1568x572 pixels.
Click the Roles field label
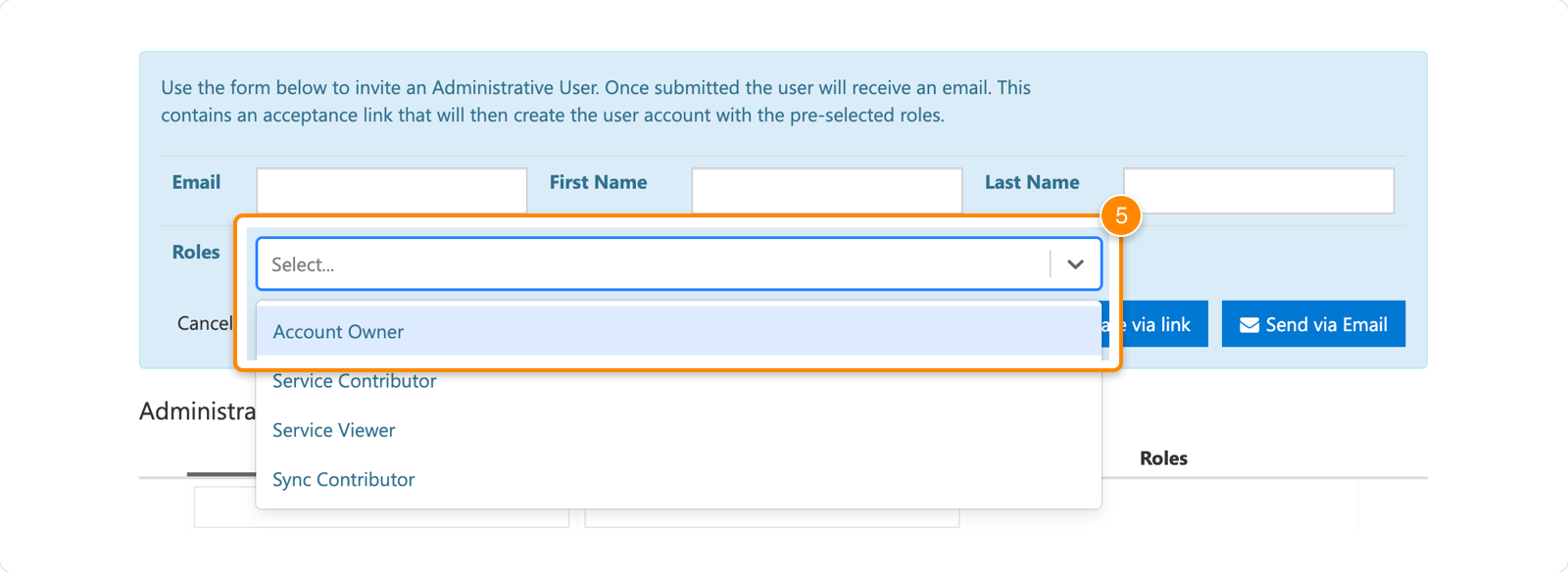tap(196, 253)
